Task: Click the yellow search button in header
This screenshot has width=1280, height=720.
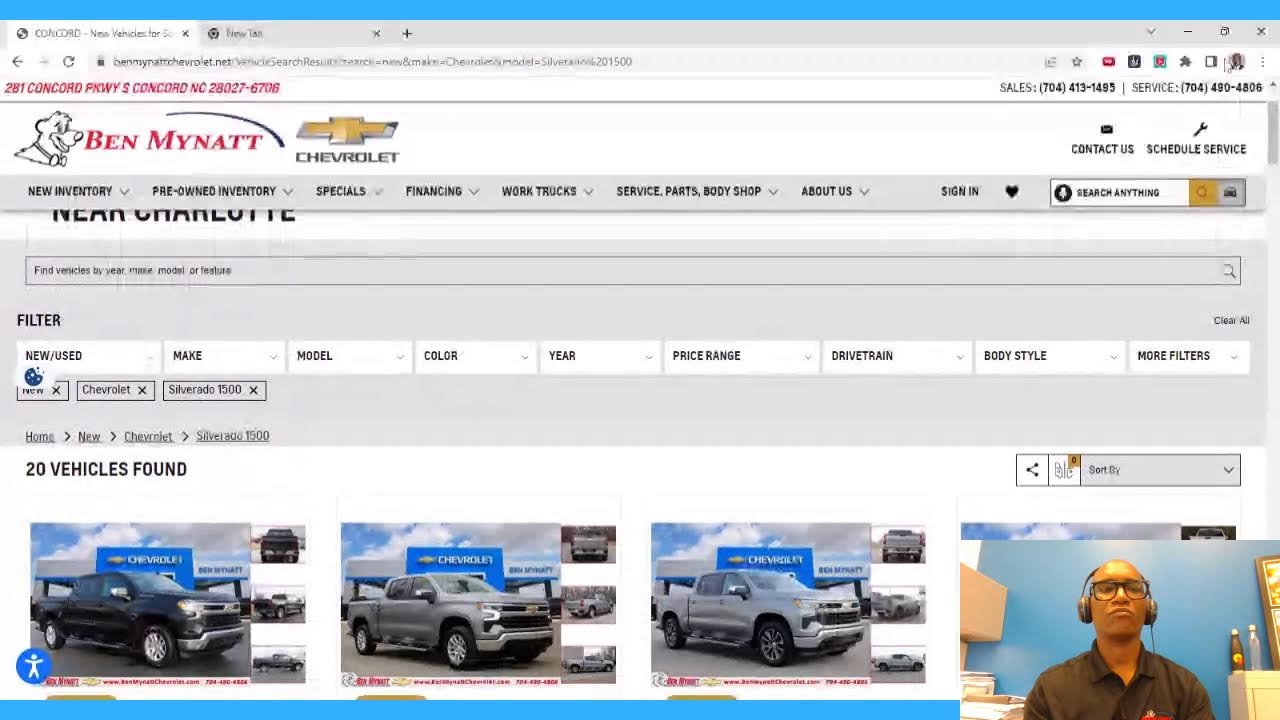Action: click(1203, 192)
